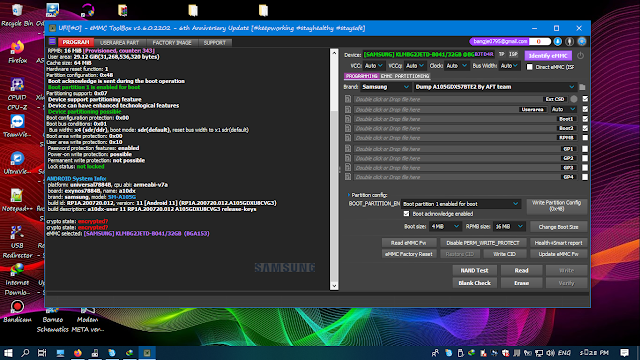
Task: Open Firefox desktop shortcut
Action: point(17,52)
